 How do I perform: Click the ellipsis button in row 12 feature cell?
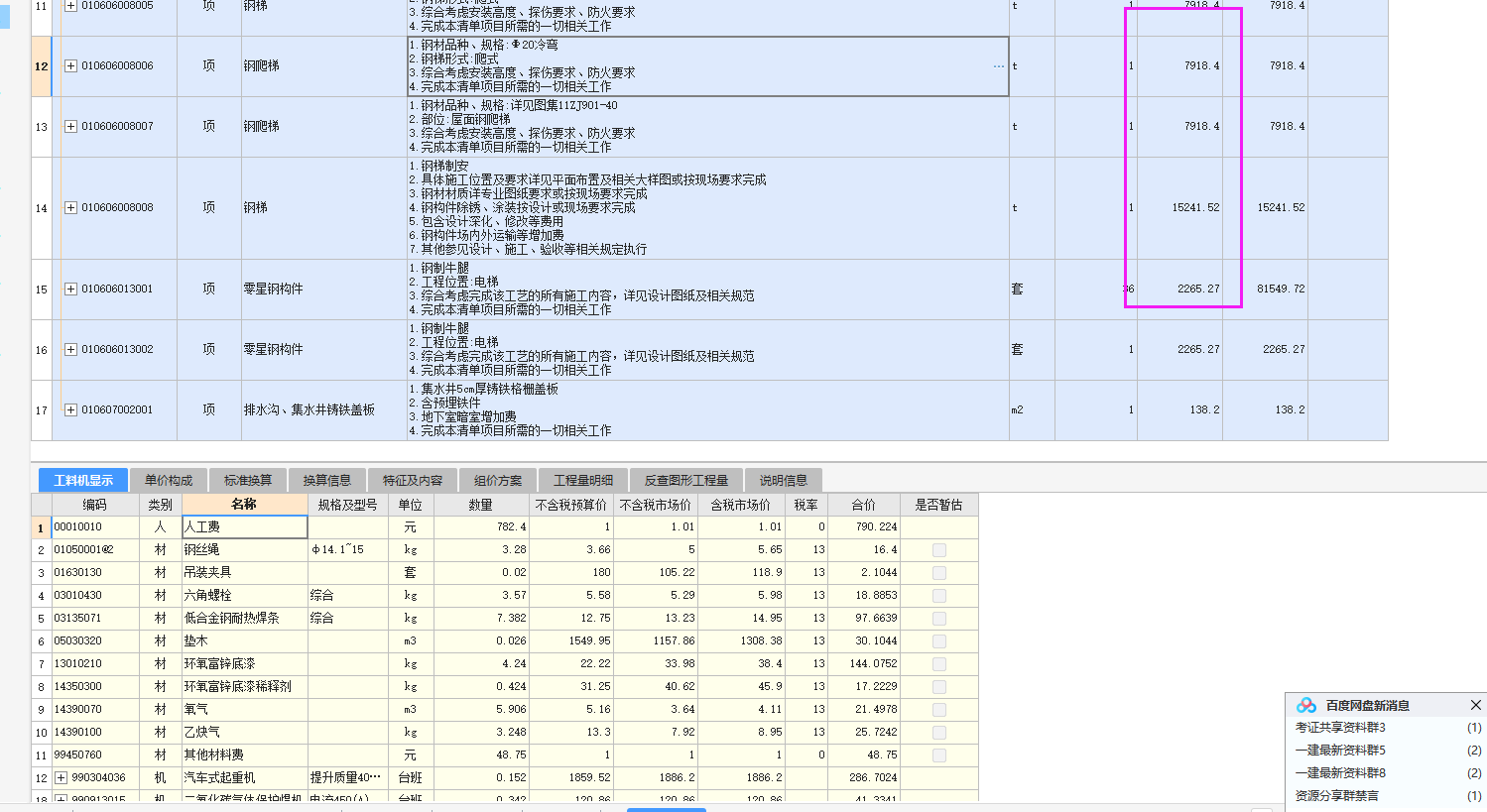[998, 66]
